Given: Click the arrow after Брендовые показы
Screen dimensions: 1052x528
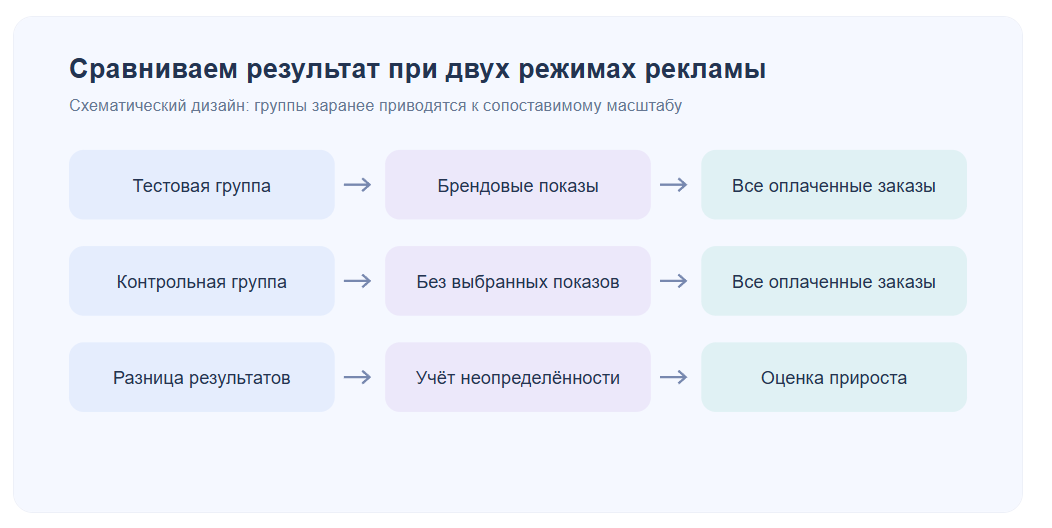Looking at the screenshot, I should pos(674,184).
